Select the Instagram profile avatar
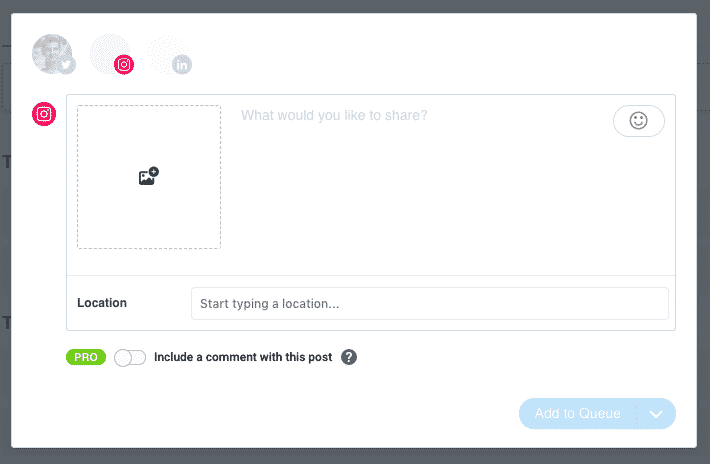The image size is (710, 464). point(108,52)
